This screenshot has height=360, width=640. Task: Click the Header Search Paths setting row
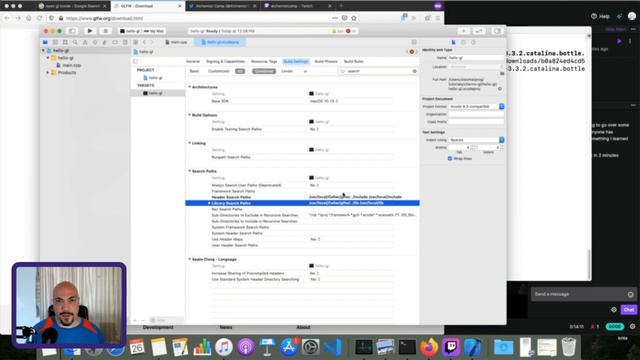point(302,197)
